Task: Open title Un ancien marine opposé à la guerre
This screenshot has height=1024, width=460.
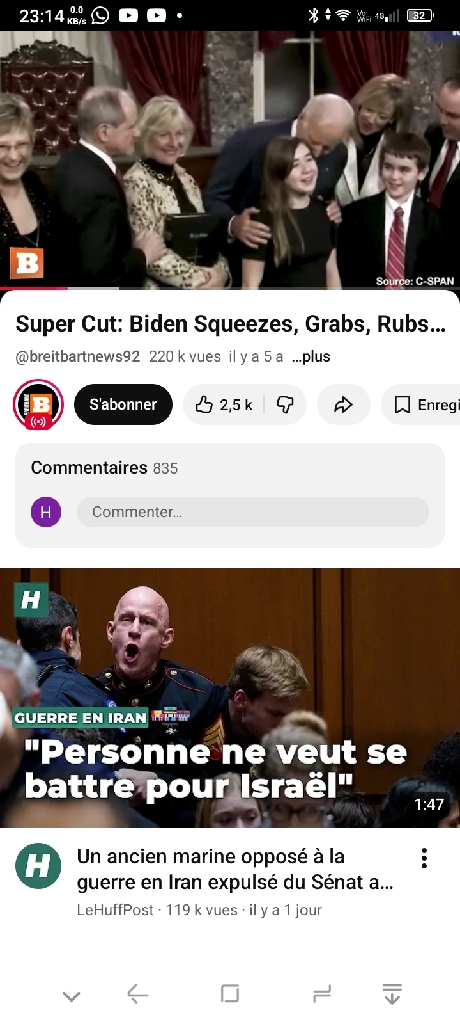Action: [235, 869]
